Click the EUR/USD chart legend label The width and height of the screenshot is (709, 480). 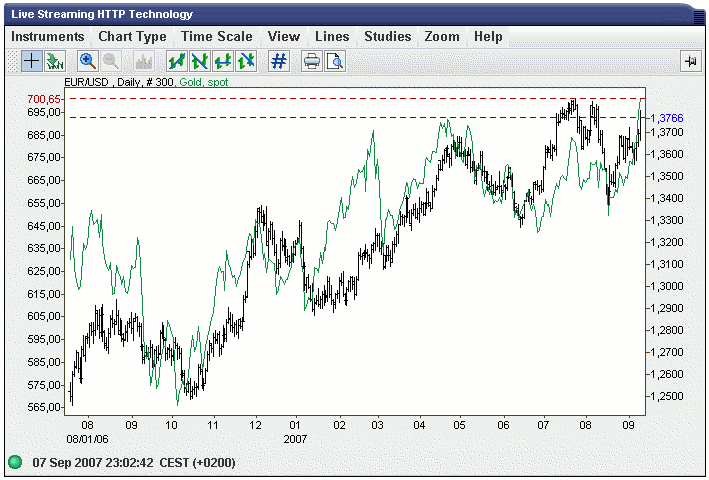86,82
